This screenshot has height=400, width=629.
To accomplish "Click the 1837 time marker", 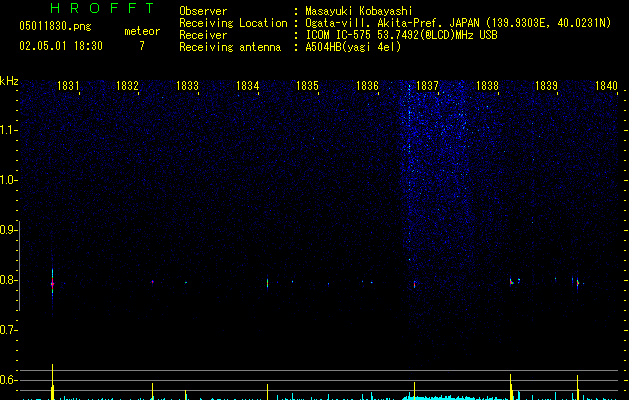I will coord(427,85).
